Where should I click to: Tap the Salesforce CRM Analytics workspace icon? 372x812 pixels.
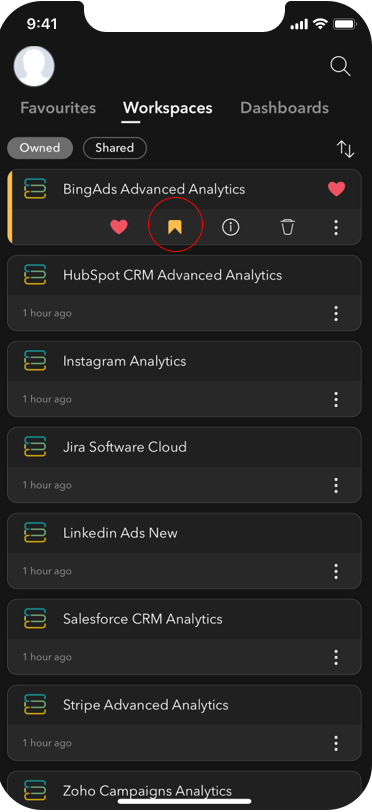[35, 619]
